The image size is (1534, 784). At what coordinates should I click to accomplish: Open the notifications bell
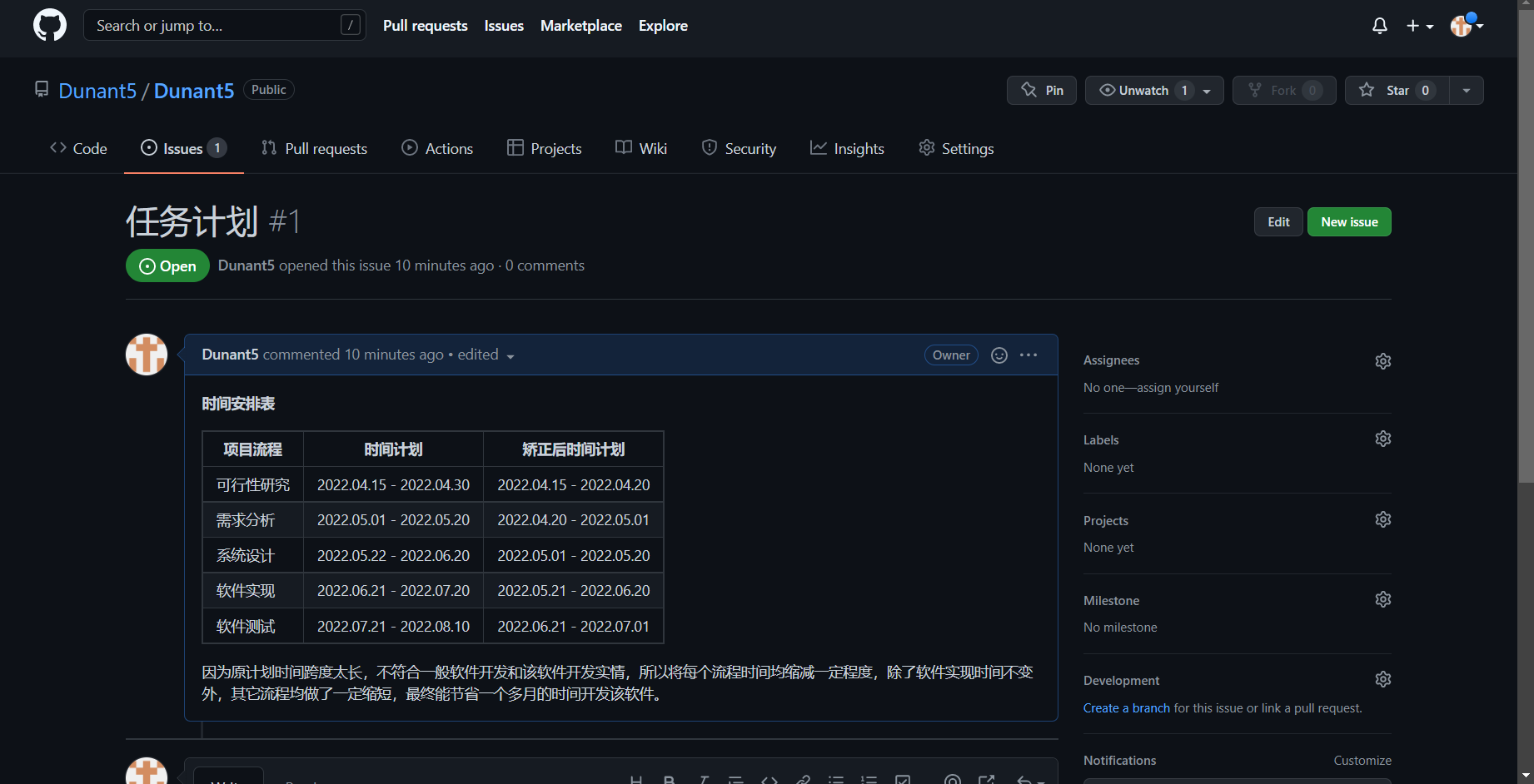pyautogui.click(x=1380, y=26)
